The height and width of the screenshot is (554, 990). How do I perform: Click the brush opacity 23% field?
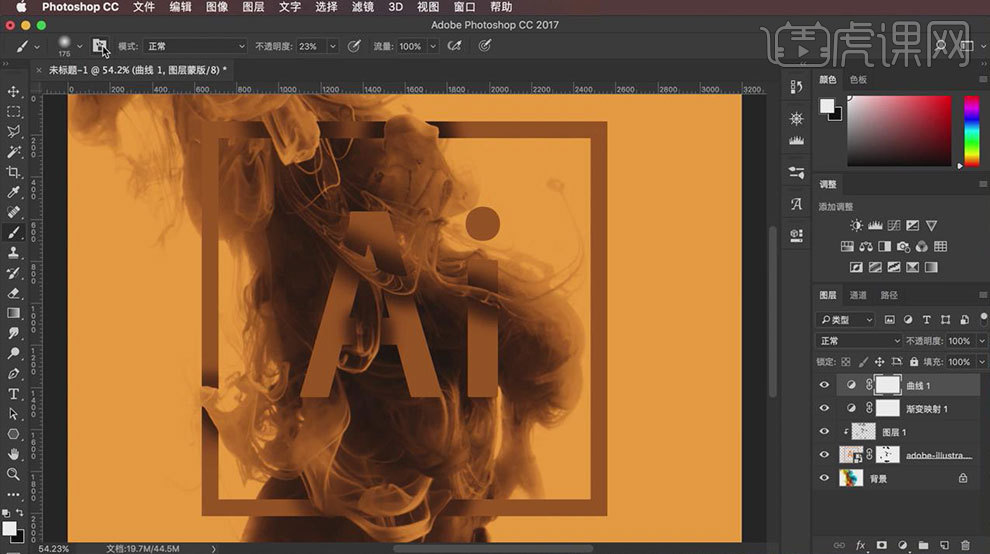(310, 46)
